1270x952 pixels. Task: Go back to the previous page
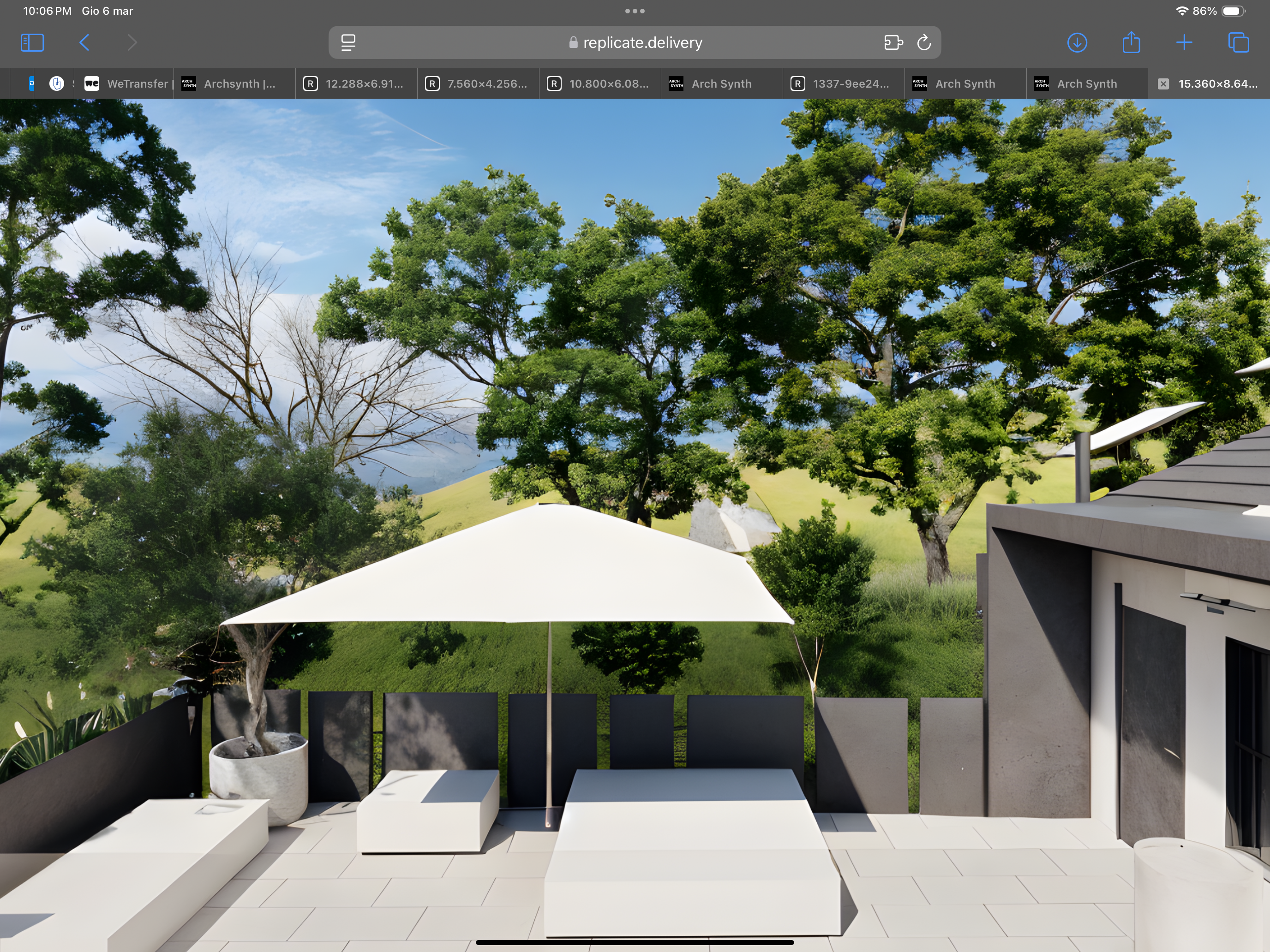tap(84, 42)
